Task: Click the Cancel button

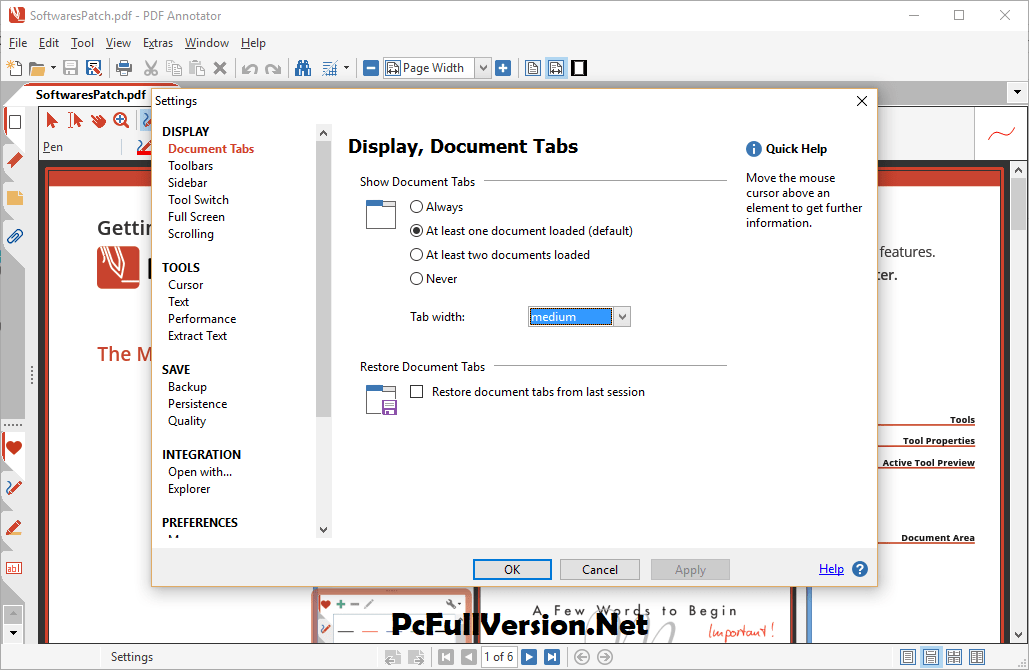Action: 600,570
